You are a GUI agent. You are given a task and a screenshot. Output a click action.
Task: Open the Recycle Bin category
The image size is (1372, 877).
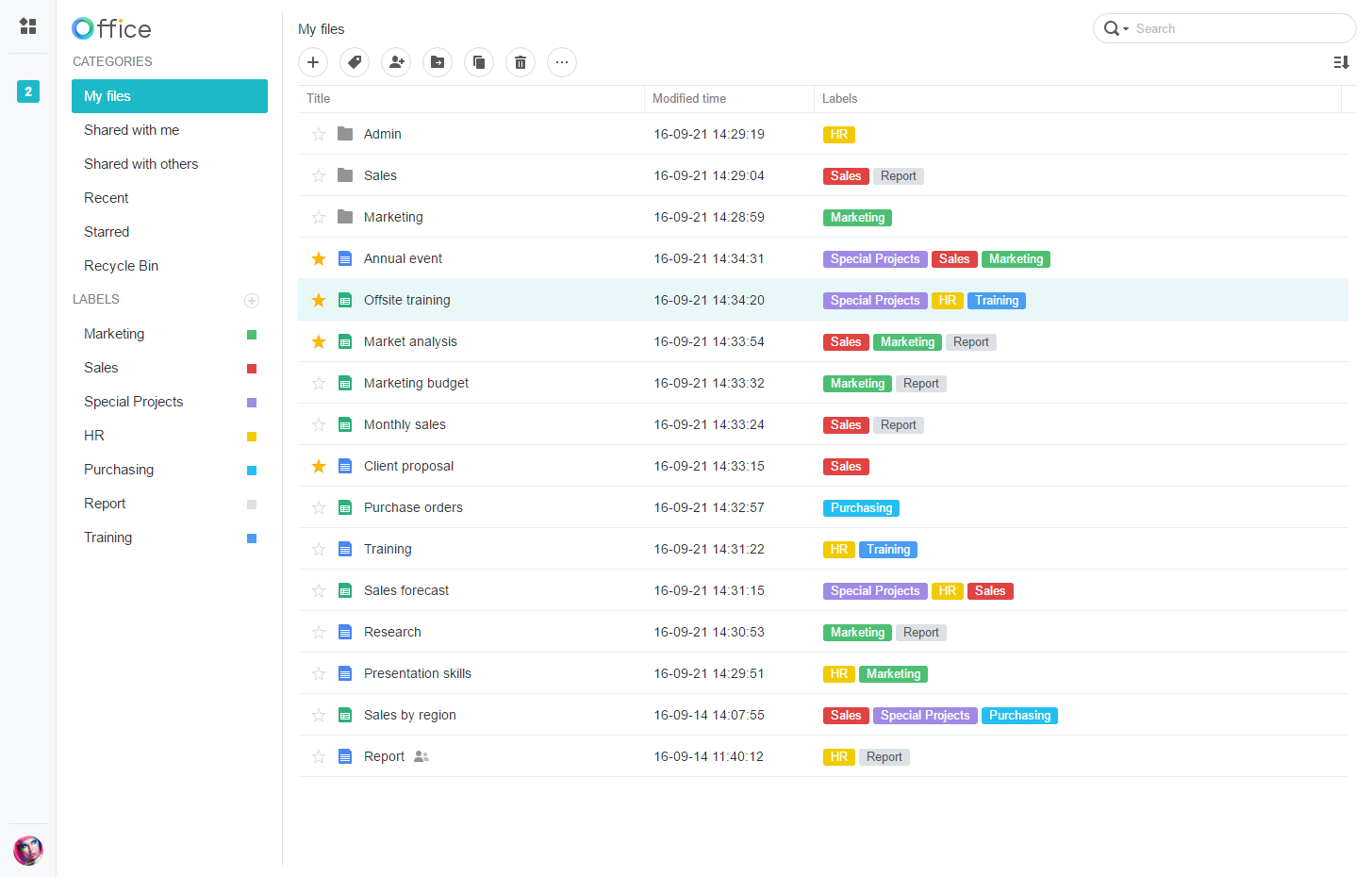(121, 266)
